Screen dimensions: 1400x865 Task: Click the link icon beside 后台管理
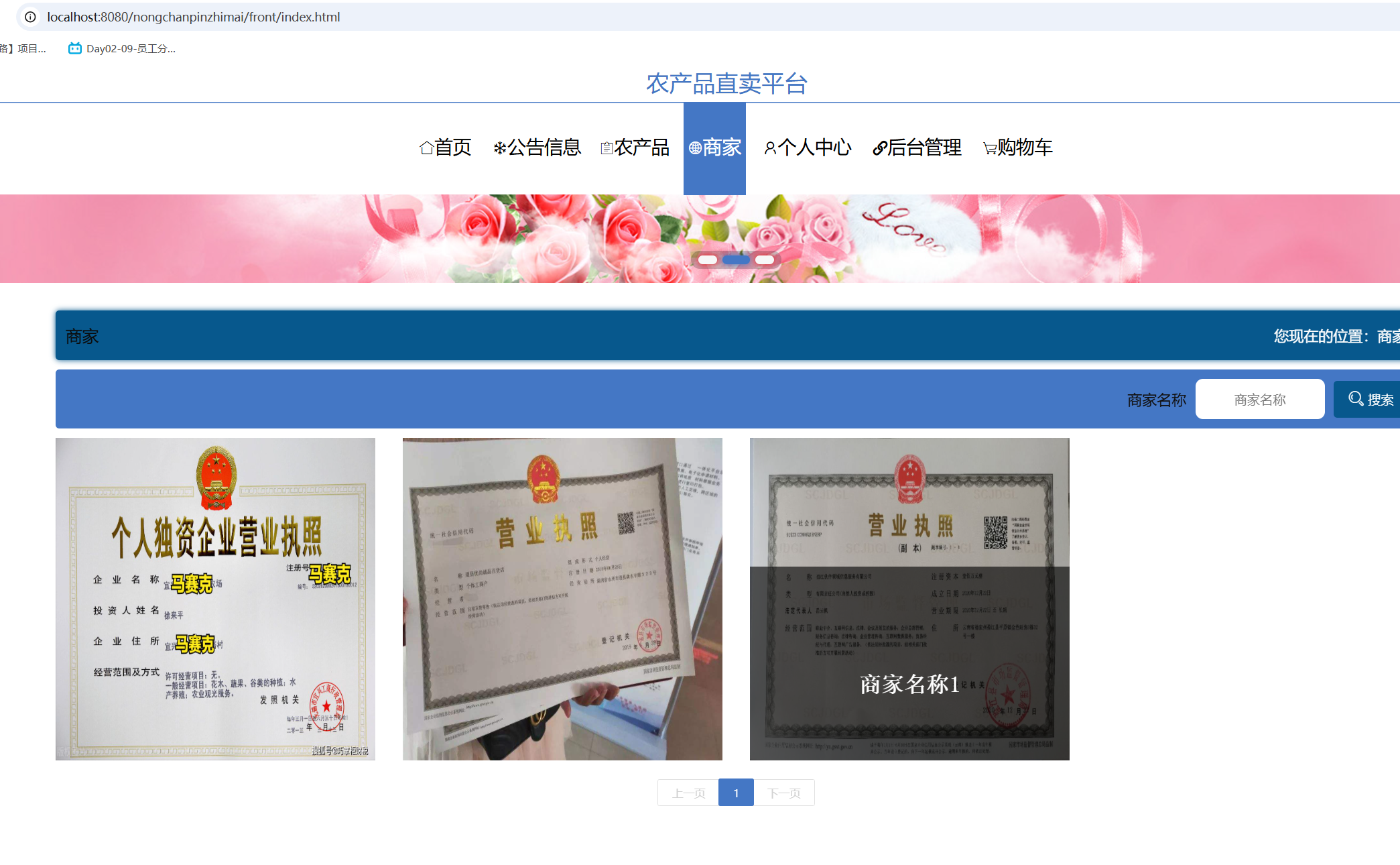click(879, 148)
